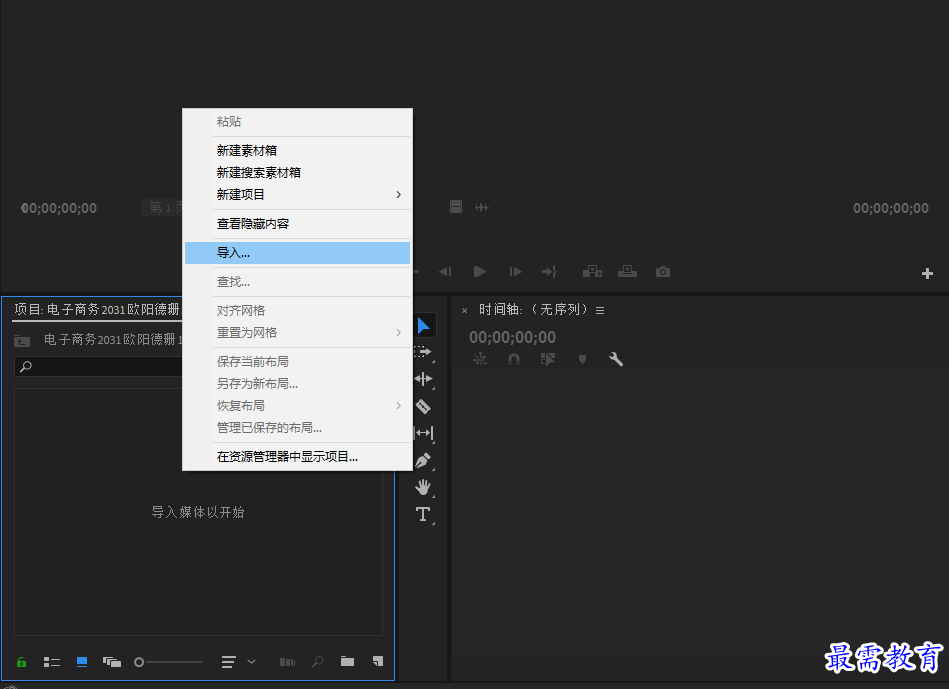Click the 导入媒体以开始 placeholder text
This screenshot has height=689, width=949.
coord(197,512)
